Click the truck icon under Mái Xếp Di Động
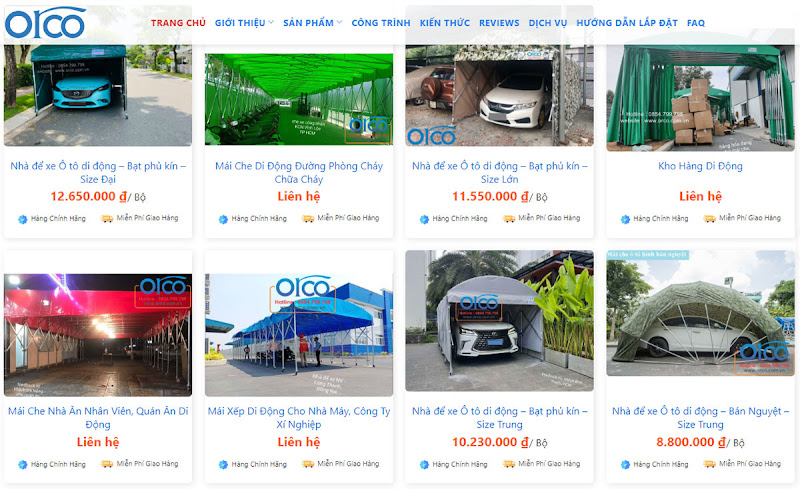This screenshot has width=800, height=489. tap(308, 464)
